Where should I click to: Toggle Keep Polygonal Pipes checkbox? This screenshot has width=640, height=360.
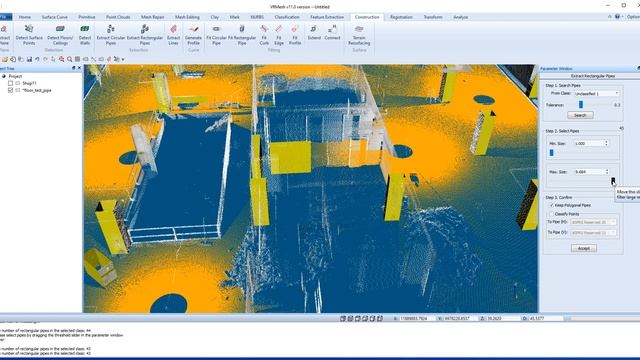[x=551, y=205]
